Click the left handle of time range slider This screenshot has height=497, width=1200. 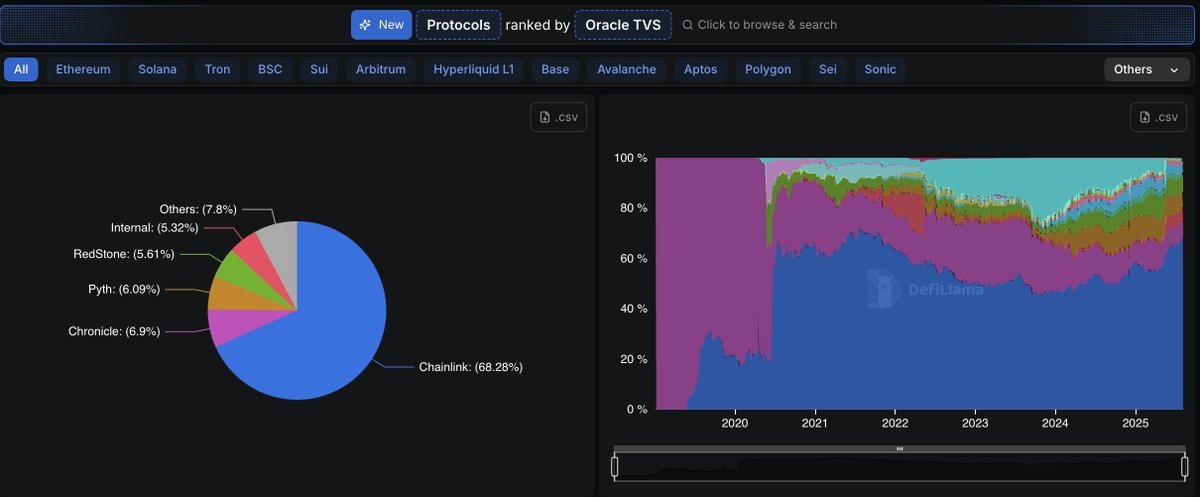(615, 466)
